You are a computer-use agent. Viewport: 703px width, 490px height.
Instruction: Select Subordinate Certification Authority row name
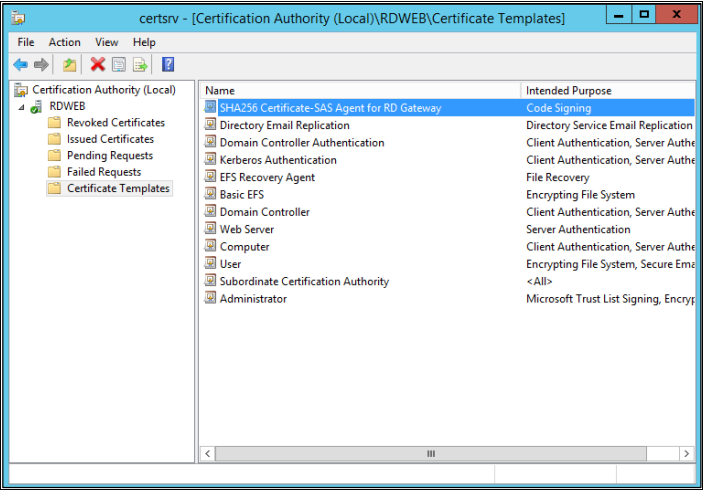304,282
